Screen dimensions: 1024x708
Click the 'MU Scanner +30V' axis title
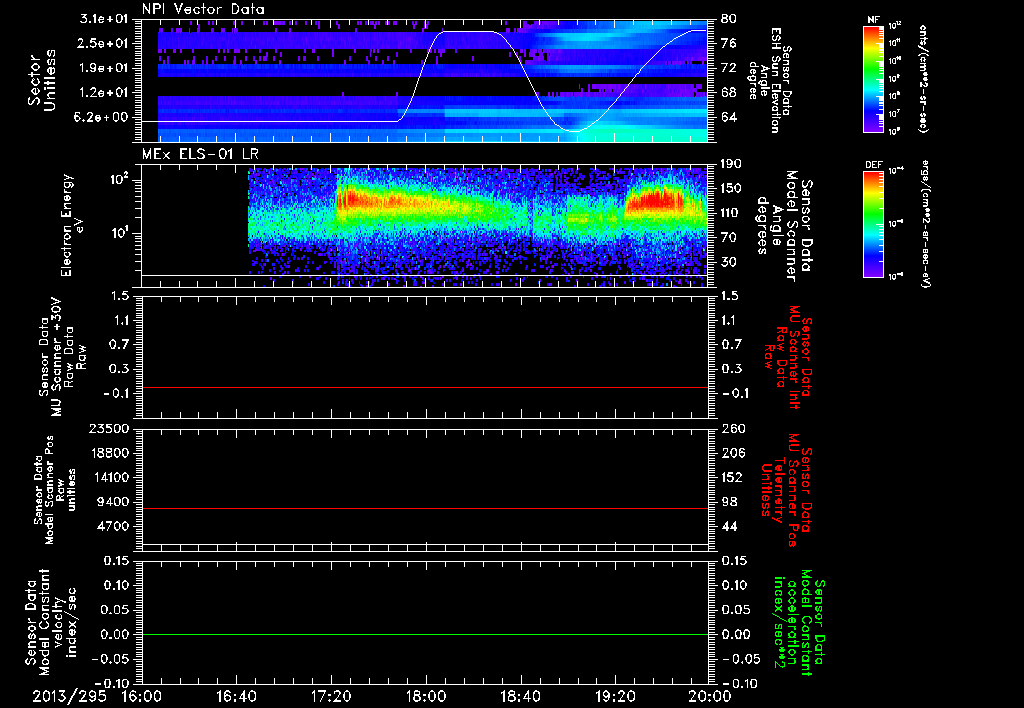63,357
